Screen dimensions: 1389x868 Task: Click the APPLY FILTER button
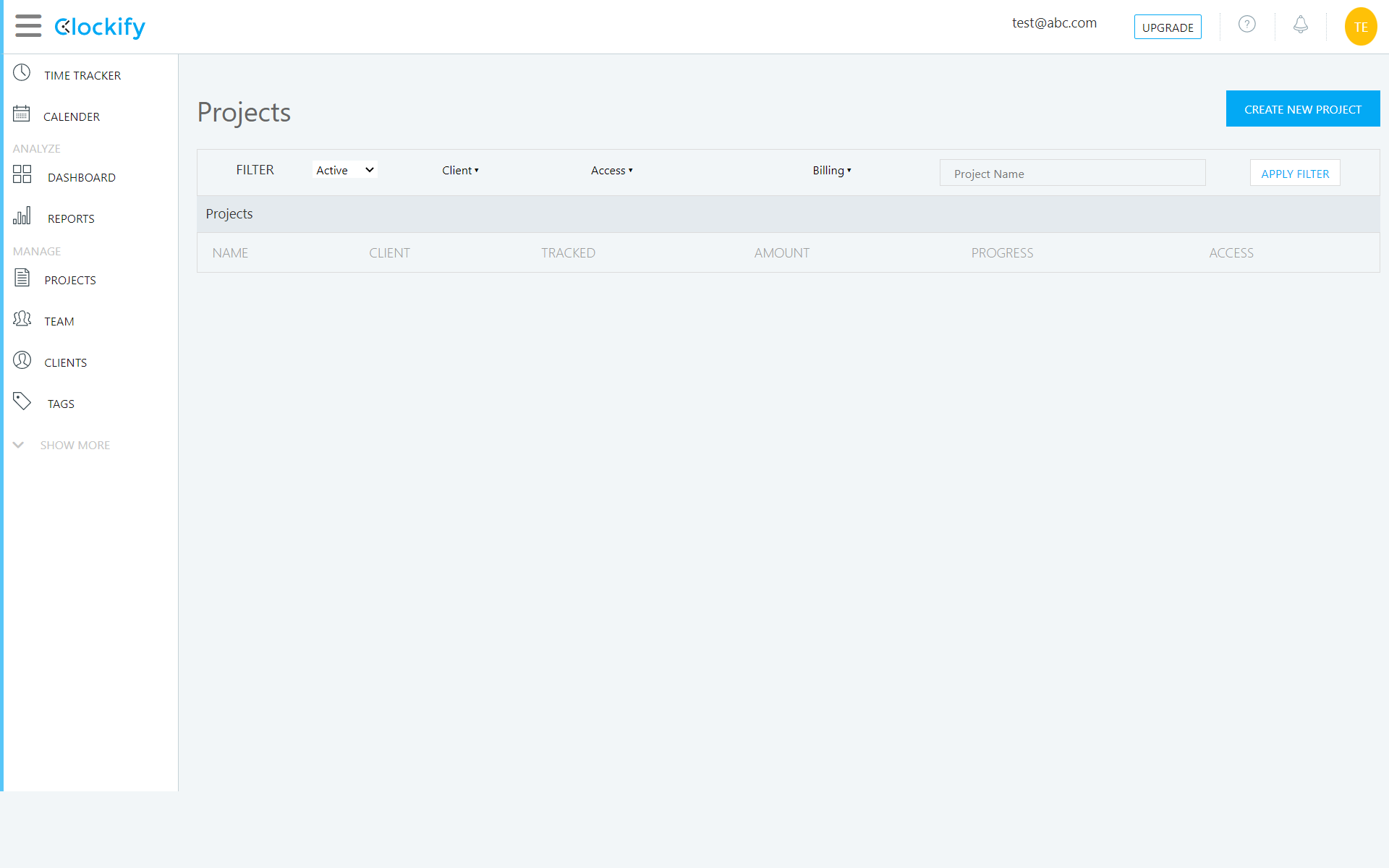1295,173
